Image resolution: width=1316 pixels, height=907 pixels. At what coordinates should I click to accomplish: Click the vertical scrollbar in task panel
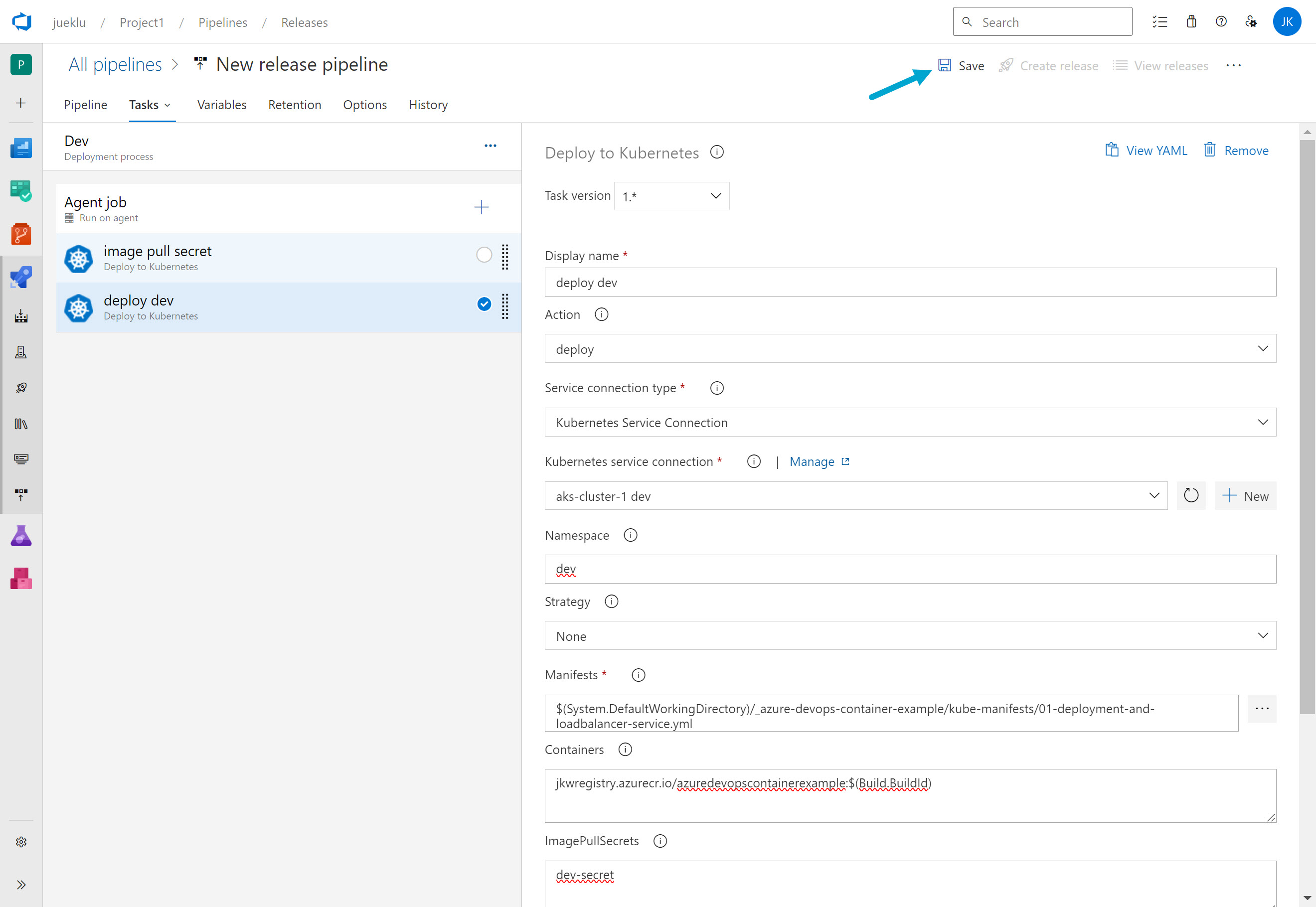(x=1307, y=426)
